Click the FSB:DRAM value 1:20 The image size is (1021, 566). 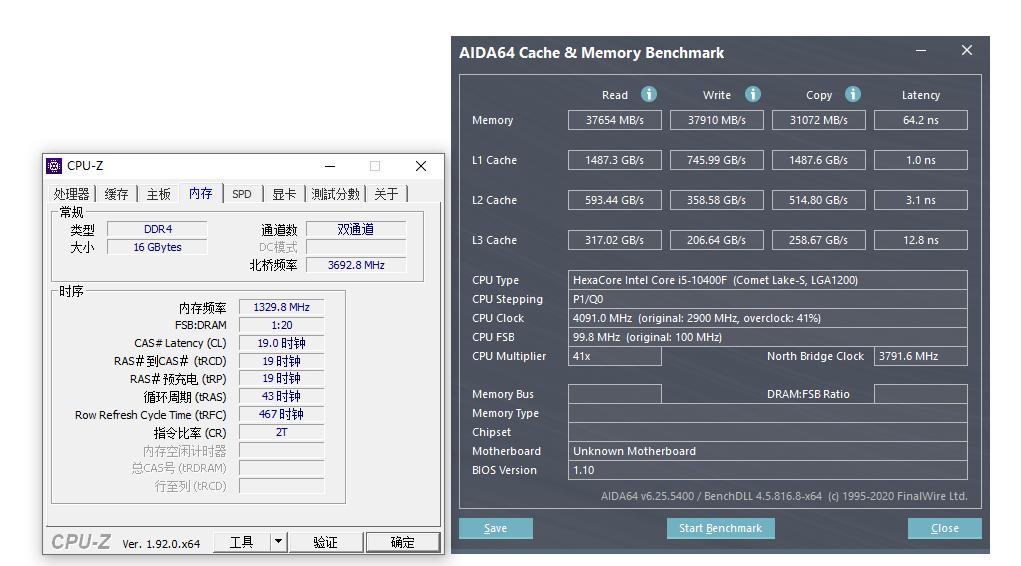(x=281, y=325)
